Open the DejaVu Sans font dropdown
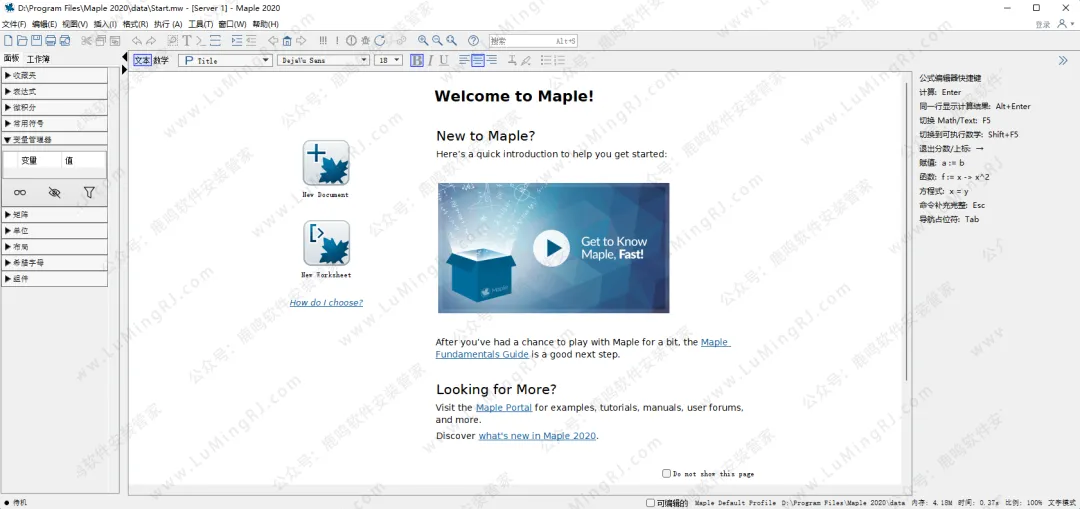The width and height of the screenshot is (1080, 509). pos(323,60)
